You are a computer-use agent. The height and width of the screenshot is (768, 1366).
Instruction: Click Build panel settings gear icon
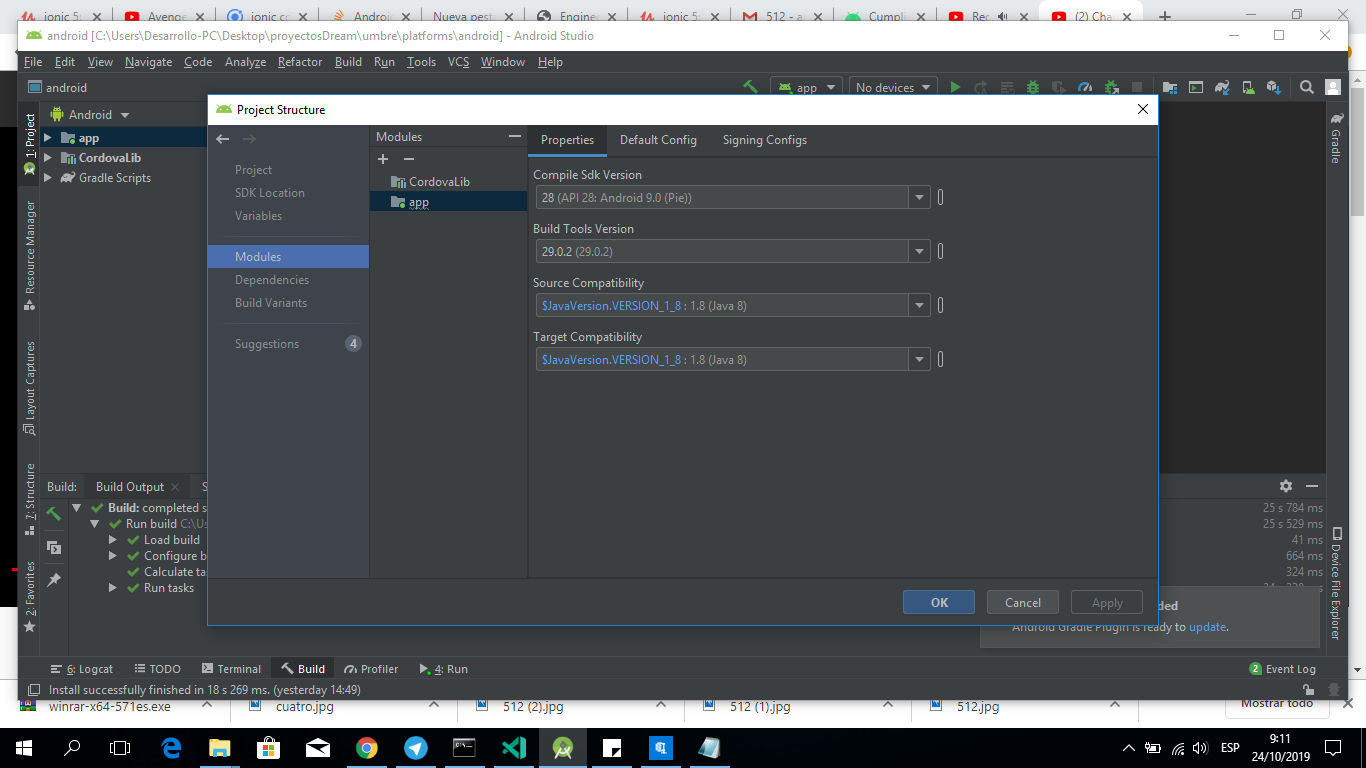coord(1286,486)
